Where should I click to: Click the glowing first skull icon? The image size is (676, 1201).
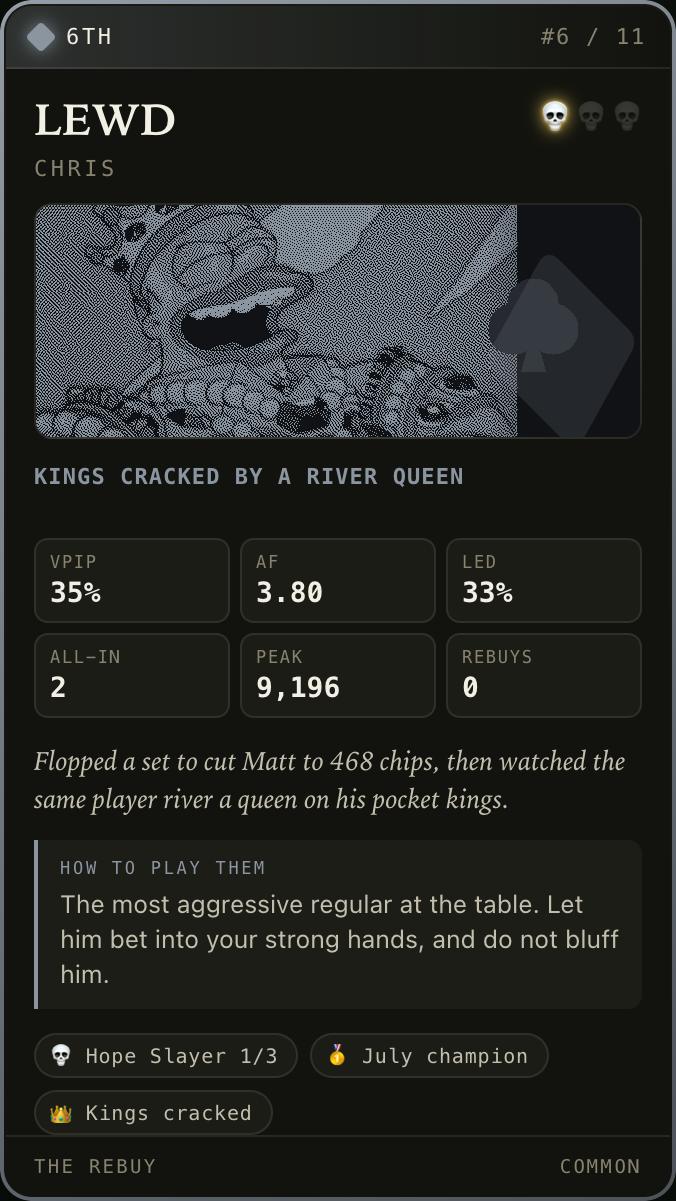coord(555,117)
